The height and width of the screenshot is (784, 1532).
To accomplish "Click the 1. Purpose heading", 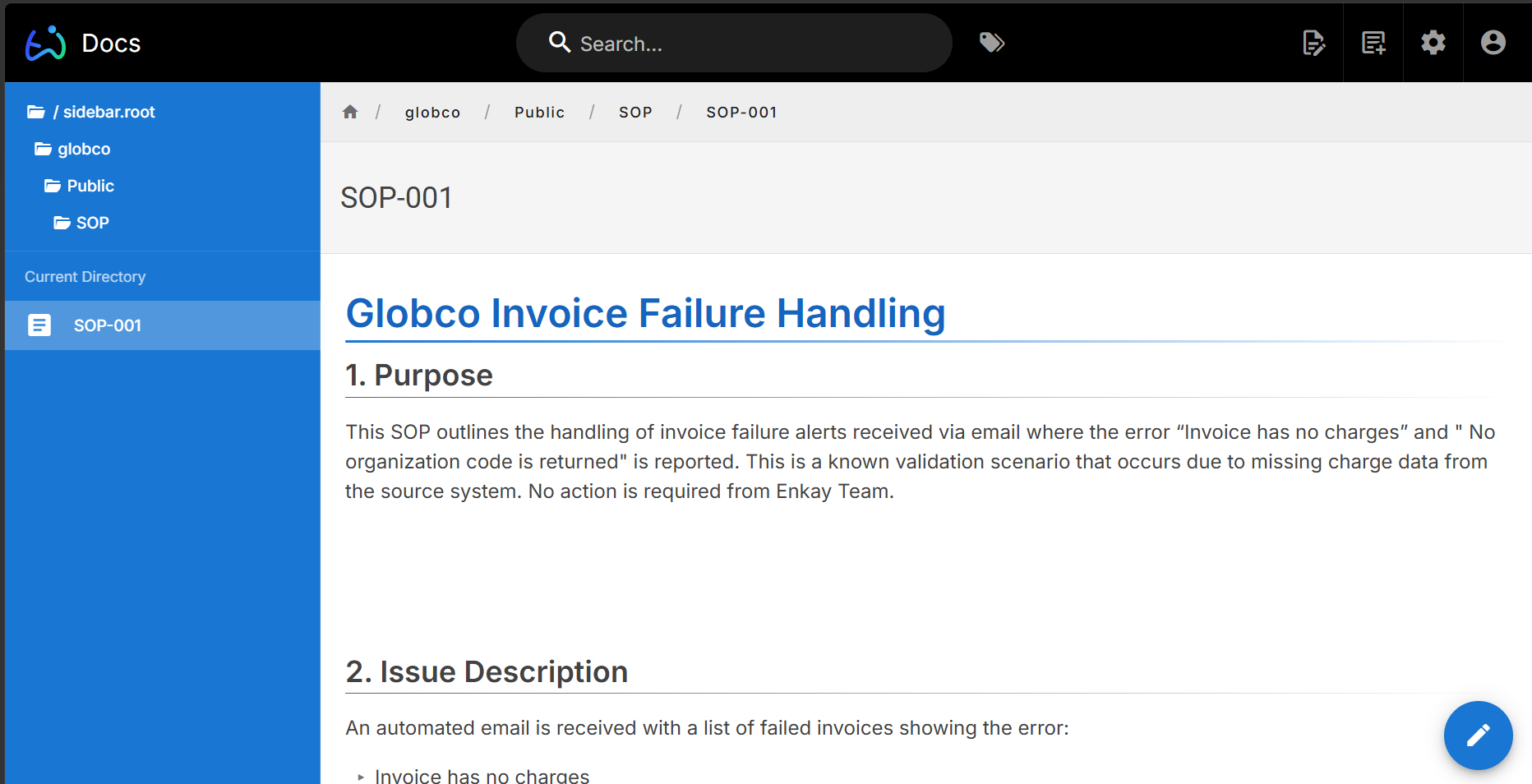I will 418,375.
